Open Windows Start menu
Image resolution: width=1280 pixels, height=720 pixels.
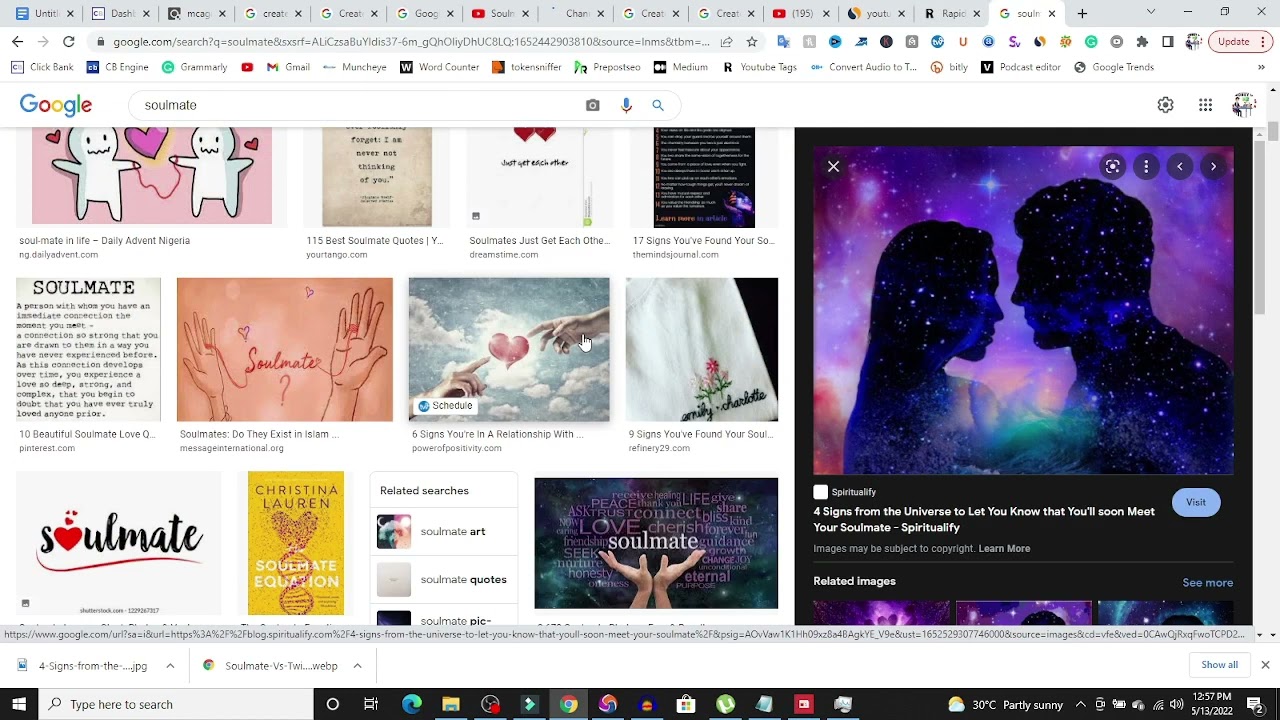19,704
